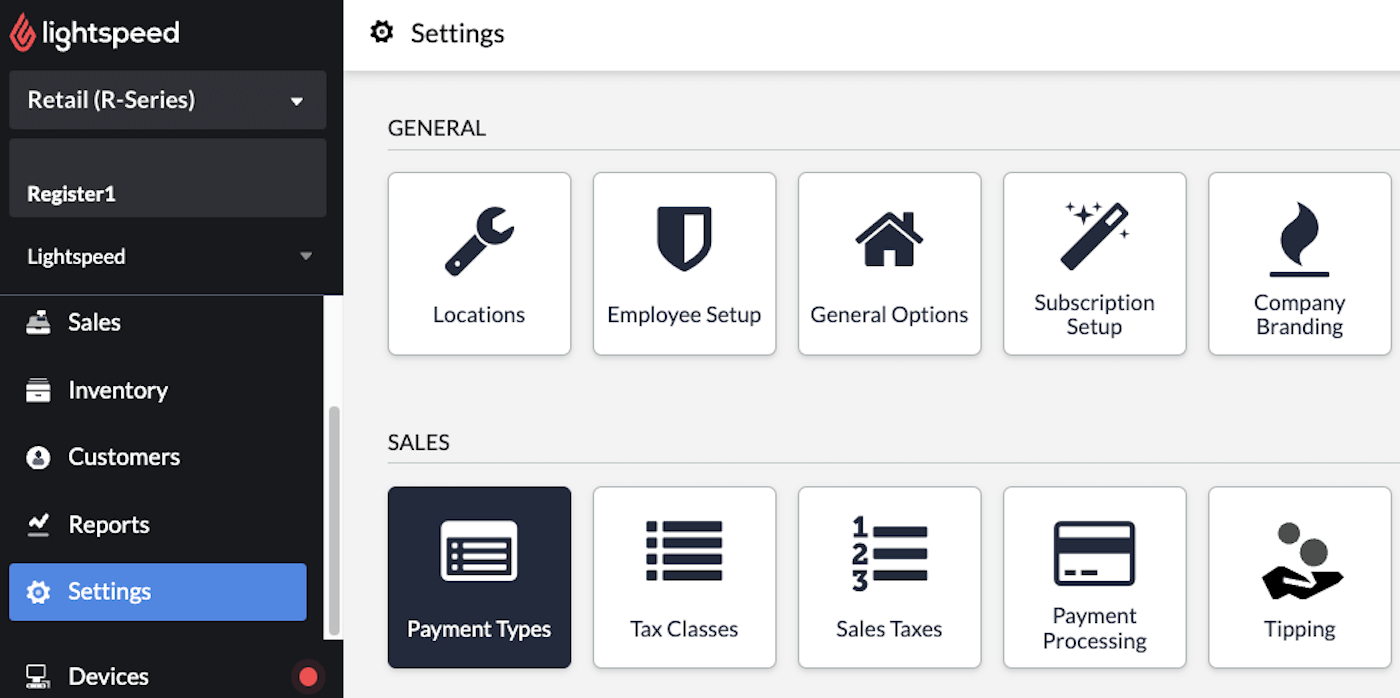Image resolution: width=1400 pixels, height=698 pixels.
Task: Navigate to Customers section
Action: 123,457
